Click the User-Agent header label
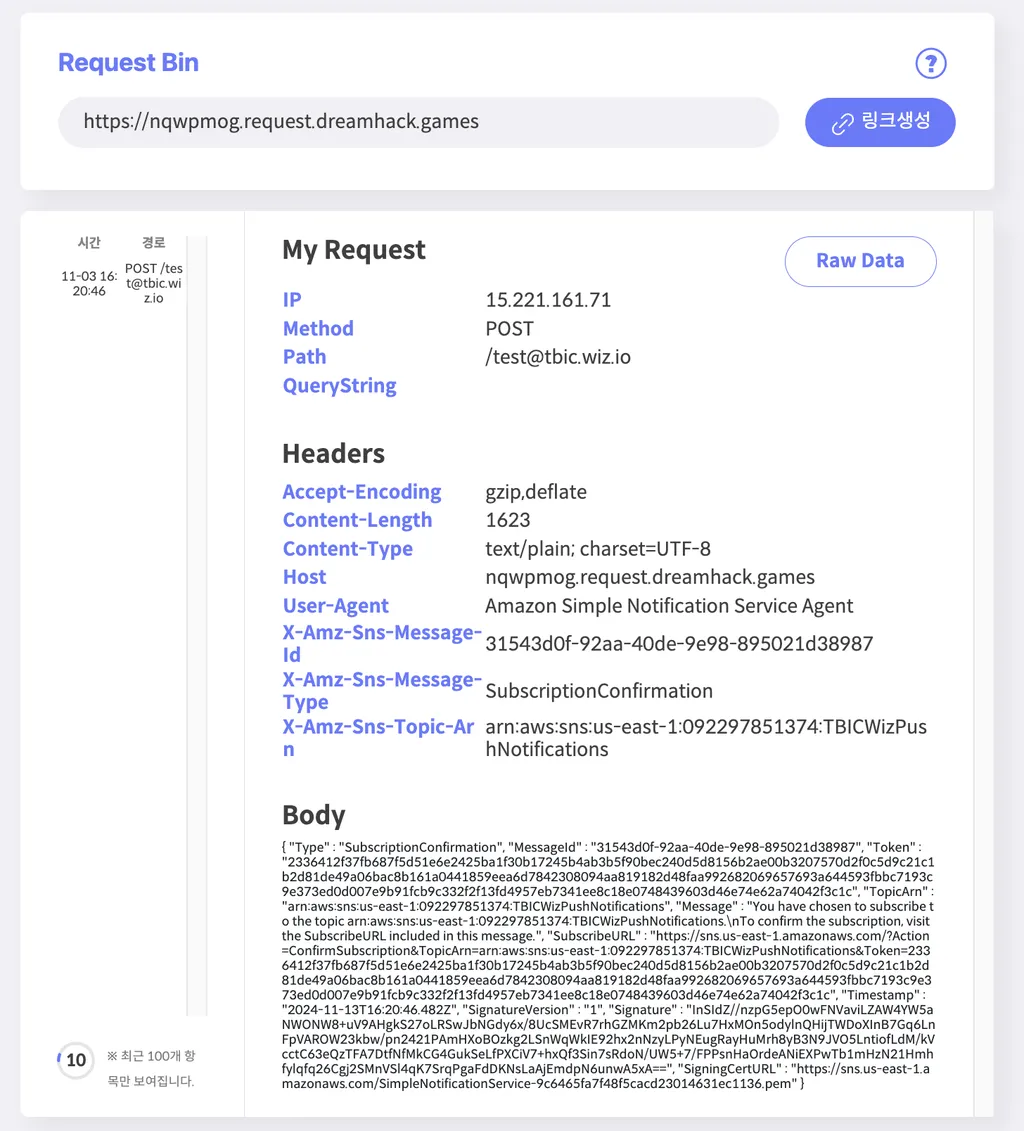 pyautogui.click(x=335, y=606)
